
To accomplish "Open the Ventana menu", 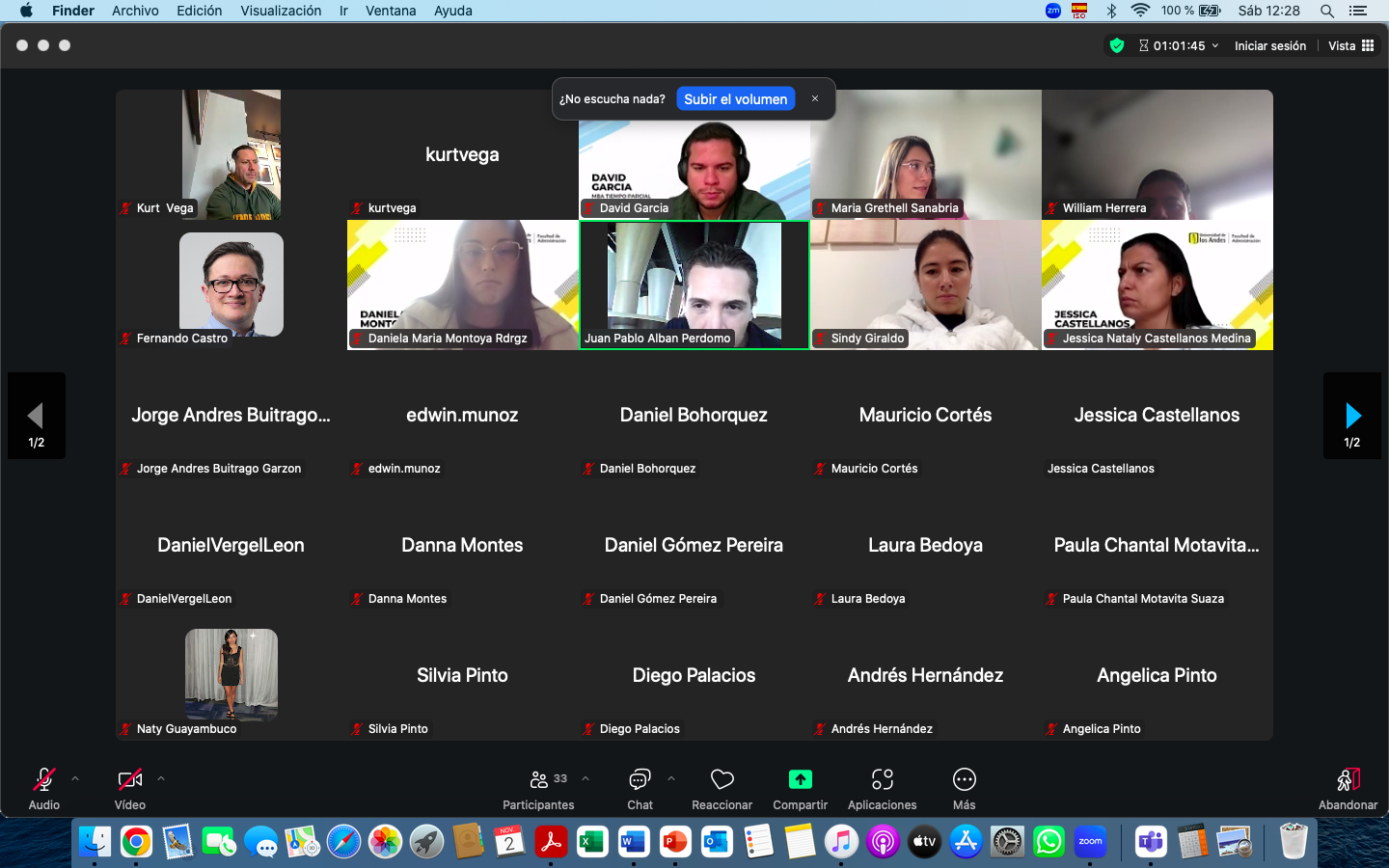I will coord(391,11).
